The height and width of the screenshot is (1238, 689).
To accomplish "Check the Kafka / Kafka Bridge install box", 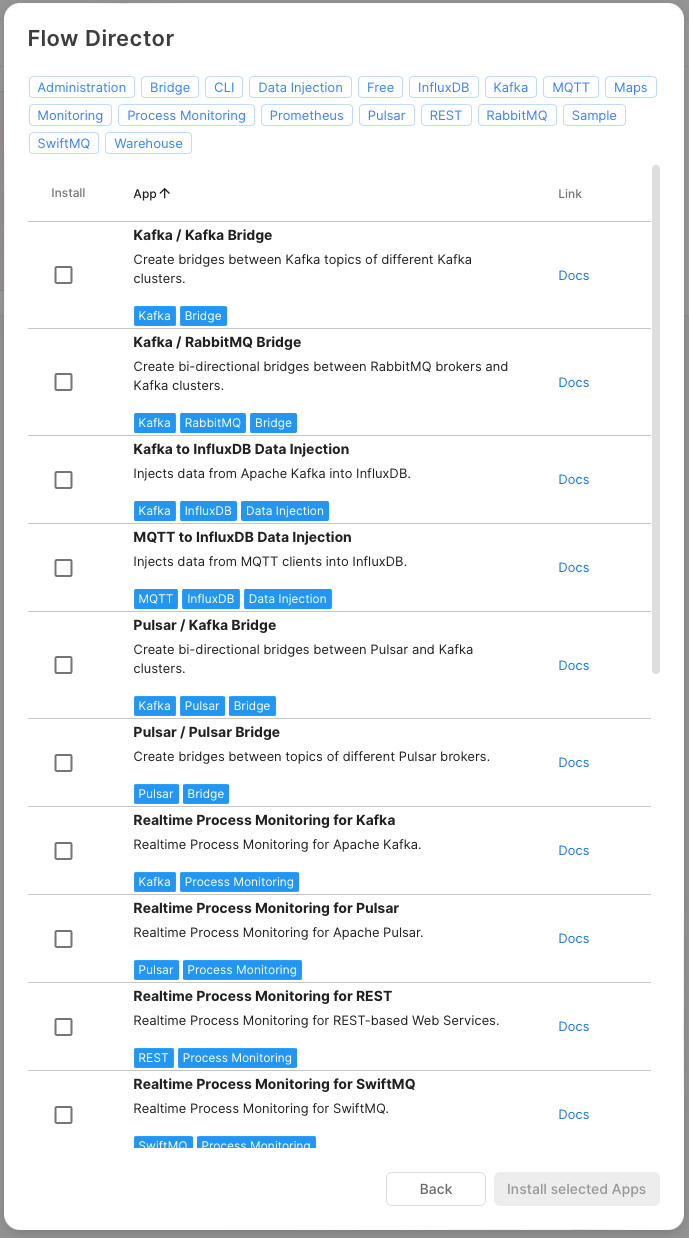I will point(64,275).
